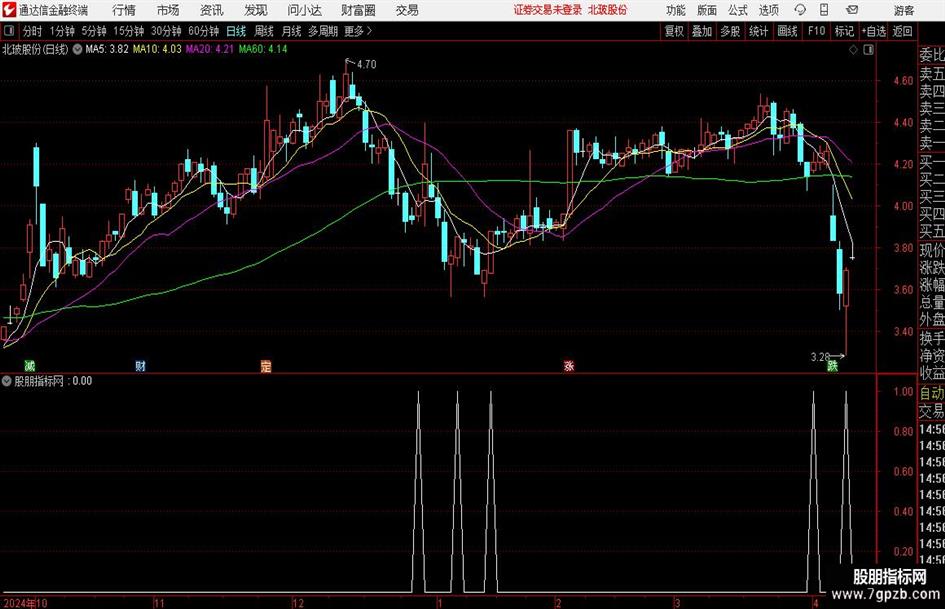This screenshot has height=609, width=945.
Task: Click the 多股 multi-stock button
Action: tap(730, 31)
